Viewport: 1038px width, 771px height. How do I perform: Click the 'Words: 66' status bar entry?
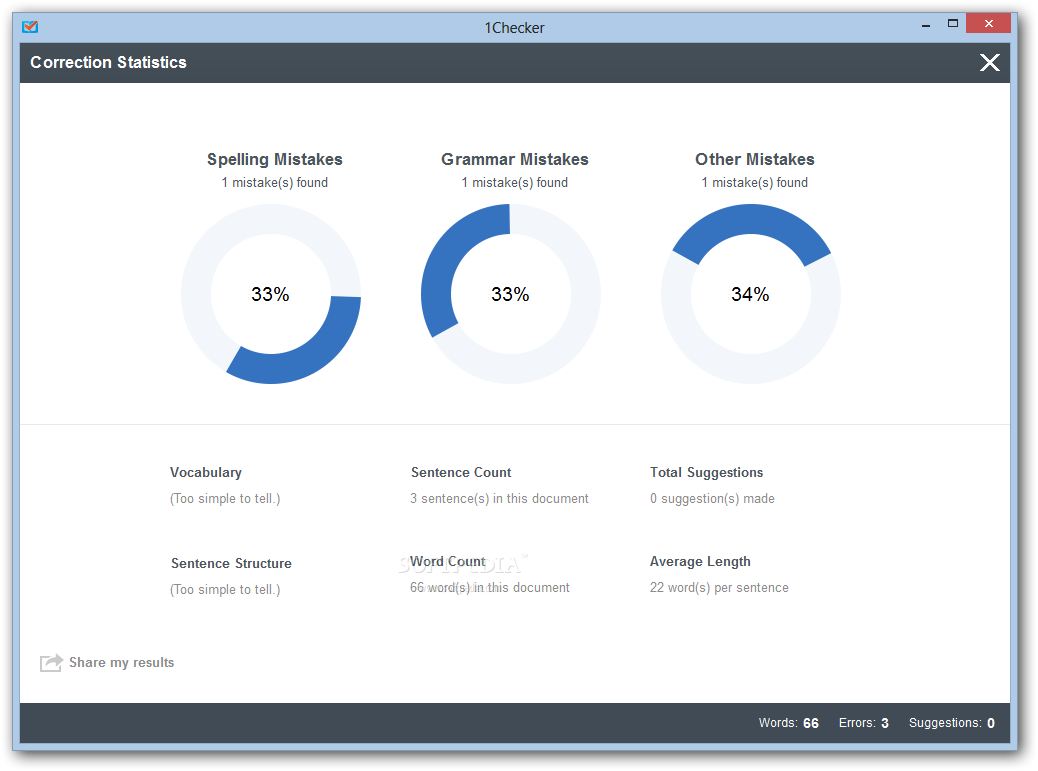(x=788, y=723)
